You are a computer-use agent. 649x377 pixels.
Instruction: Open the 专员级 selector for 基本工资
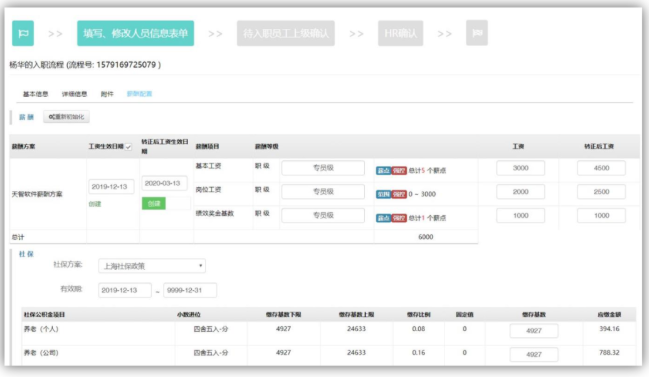[323, 168]
